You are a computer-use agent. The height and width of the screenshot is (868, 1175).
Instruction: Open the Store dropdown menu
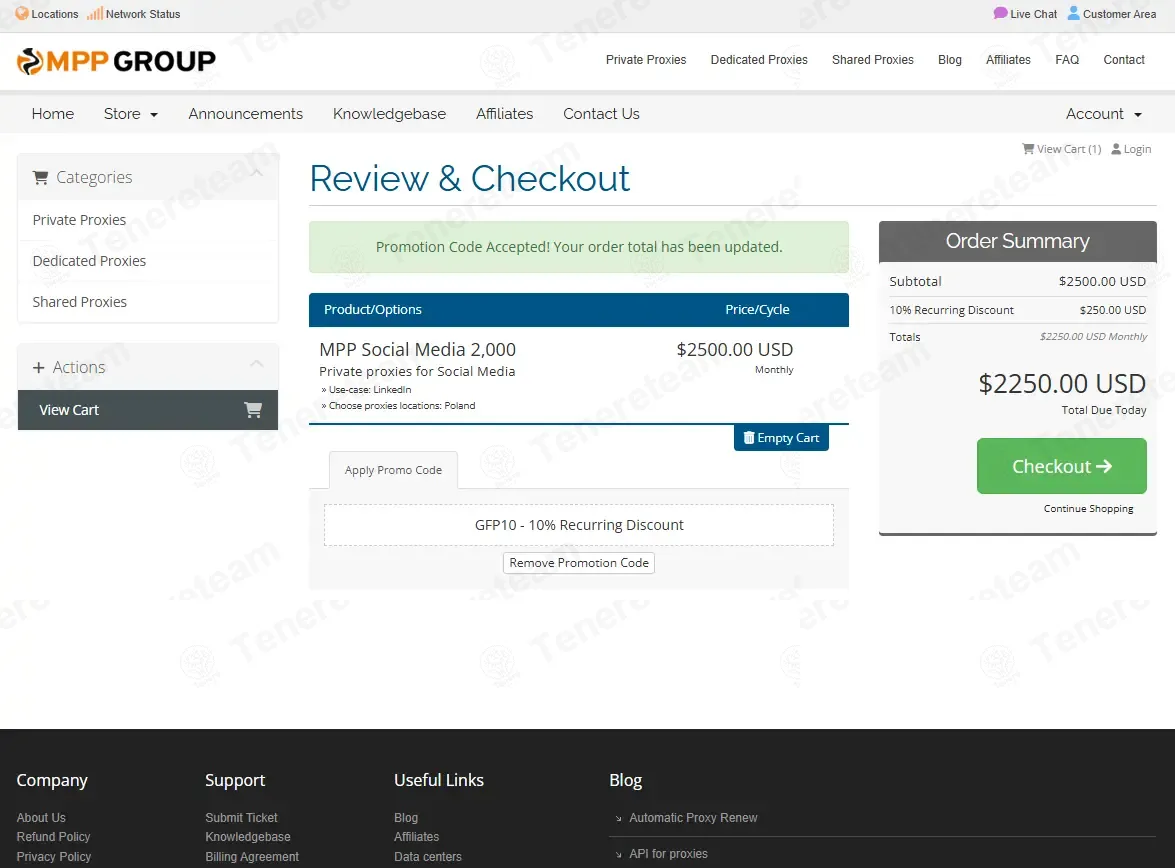[x=131, y=114]
